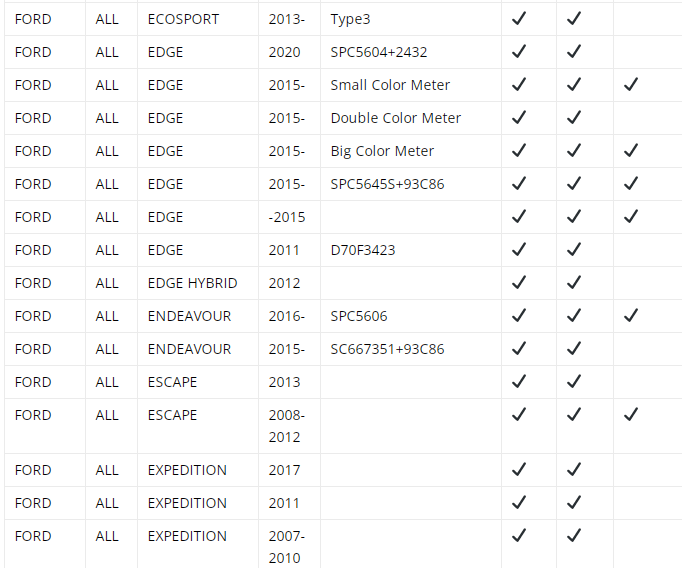This screenshot has width=689, height=568.
Task: Click the SC667351+93C86 cell text
Action: click(387, 349)
